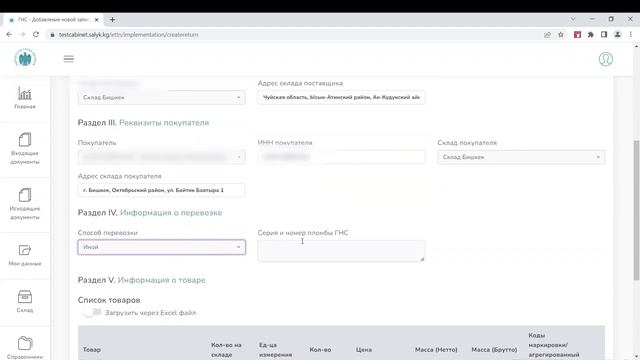This screenshot has width=640, height=360.
Task: Click the Коды маркировки column header
Action: (554, 345)
